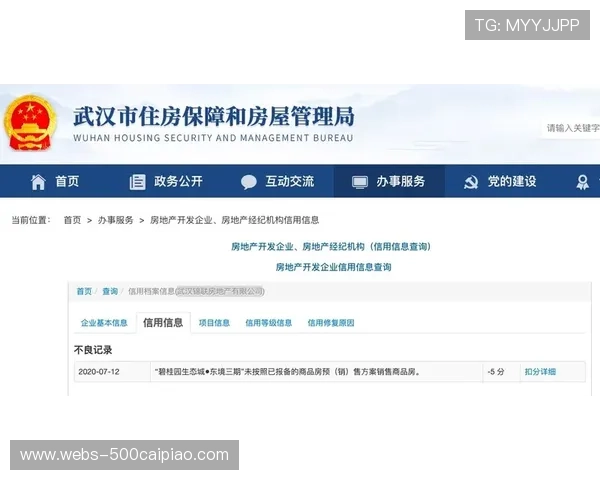This screenshot has height=480, width=600.
Task: Click the 信用档案信息 company name text
Action: pos(196,291)
